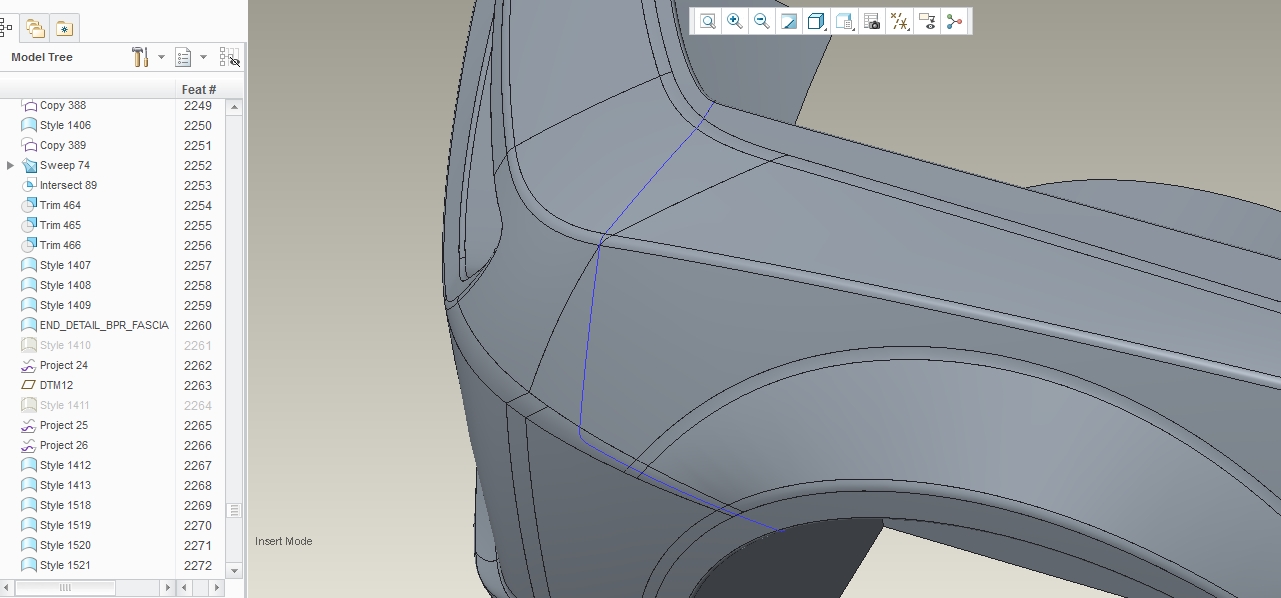Screen dimensions: 1281x598
Task: Open the Saved Orientations icon
Action: [845, 21]
